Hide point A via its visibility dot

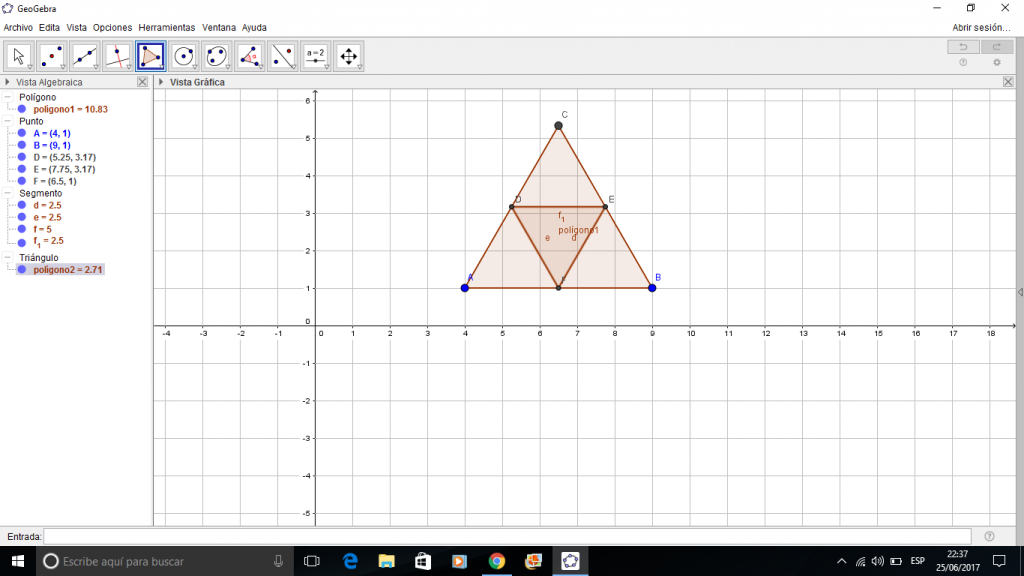(22, 131)
